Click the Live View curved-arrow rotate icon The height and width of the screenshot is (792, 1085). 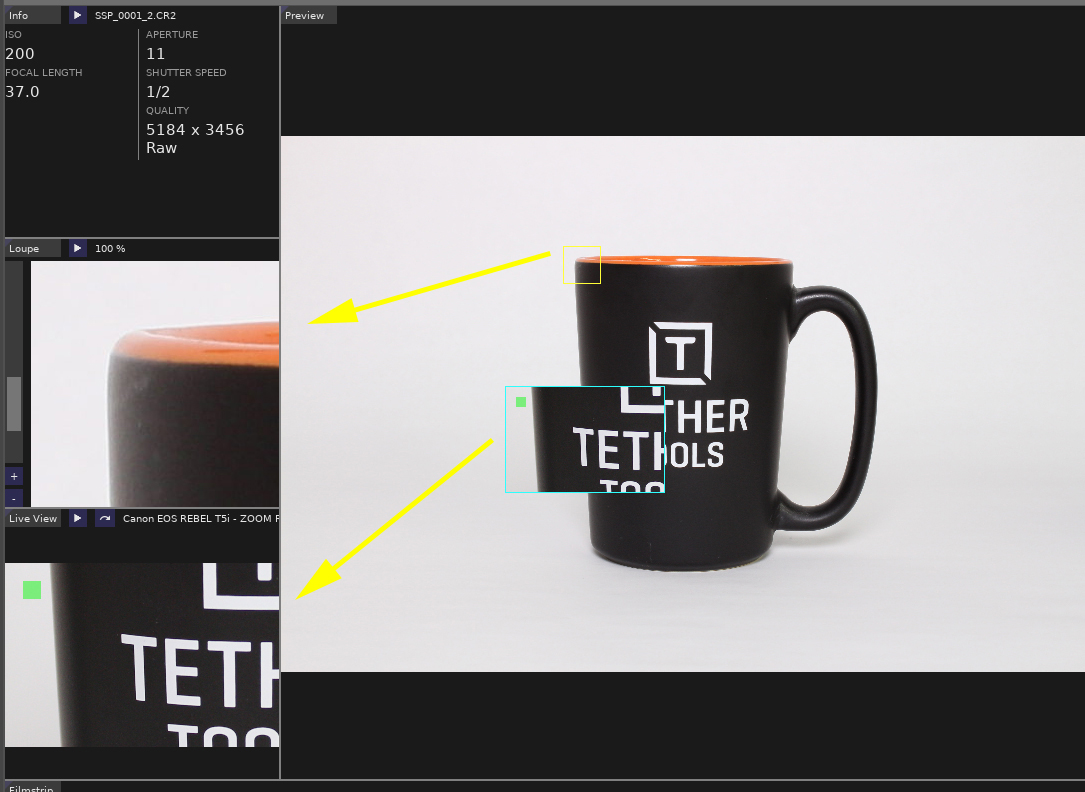point(104,518)
